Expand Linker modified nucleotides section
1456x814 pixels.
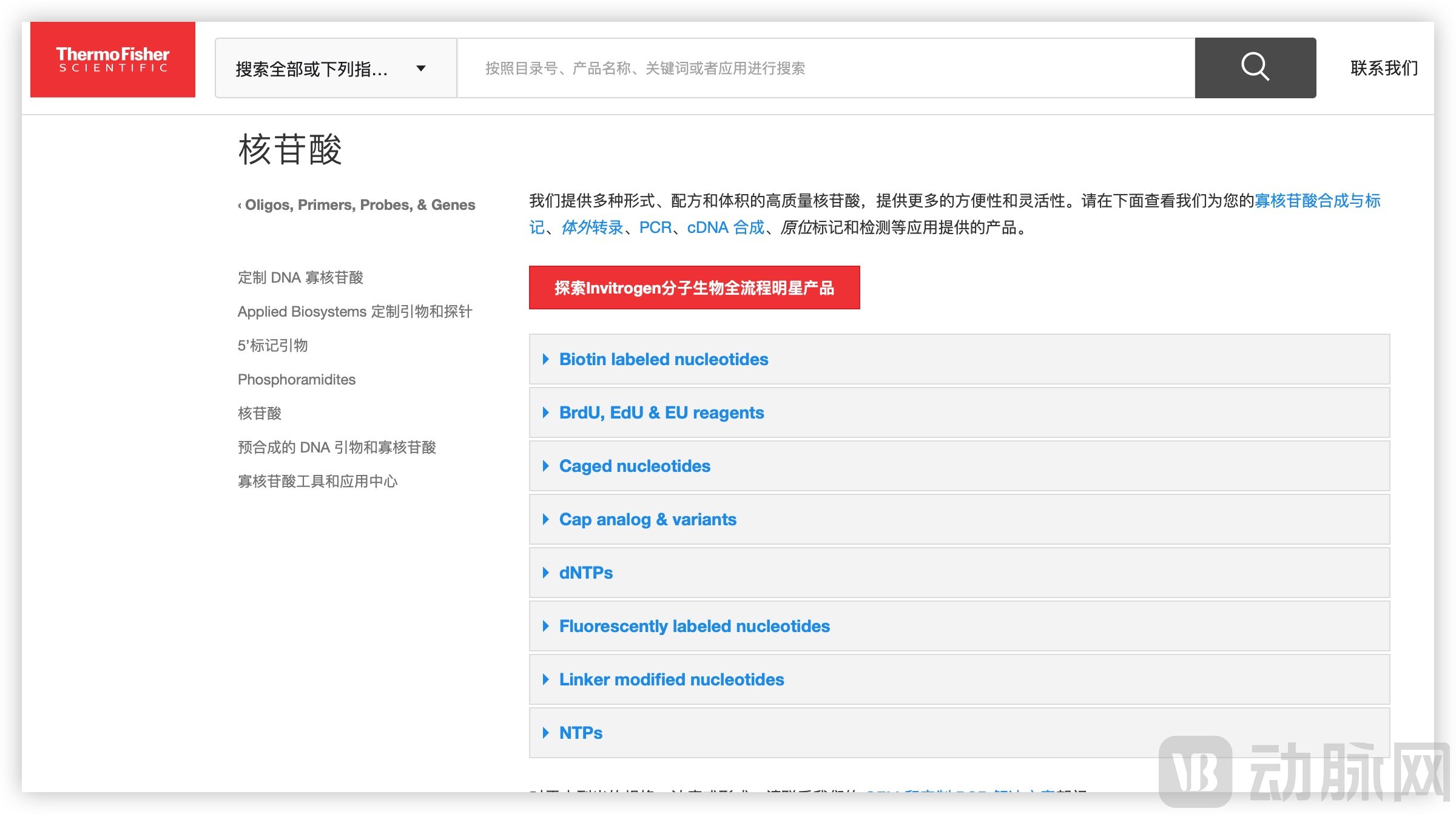click(671, 679)
